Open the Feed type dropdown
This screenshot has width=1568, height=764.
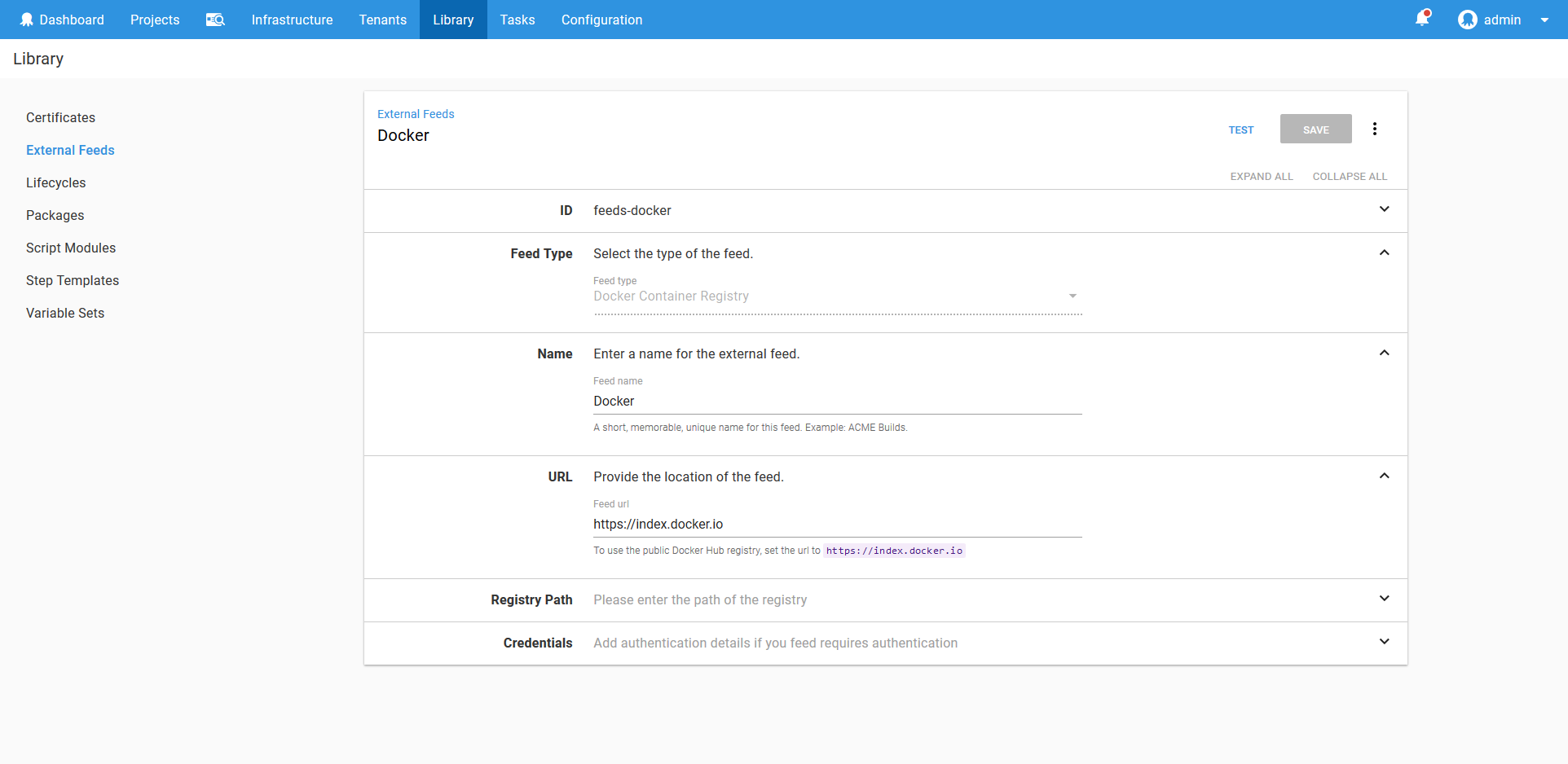(837, 296)
